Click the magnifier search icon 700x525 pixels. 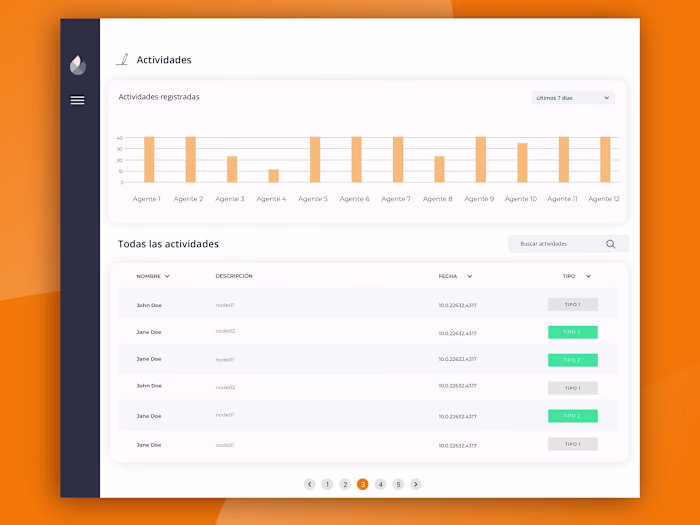pos(610,244)
